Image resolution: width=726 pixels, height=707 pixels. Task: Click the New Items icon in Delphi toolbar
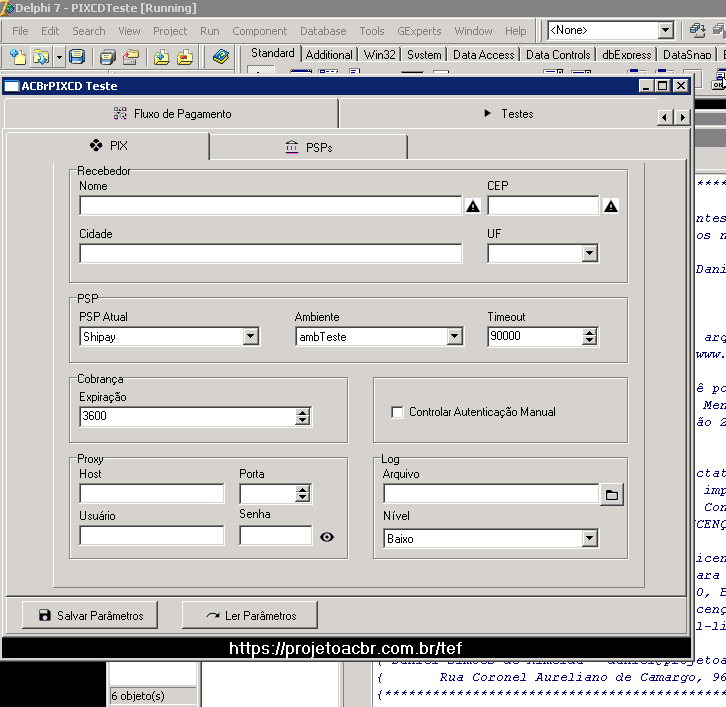point(18,57)
